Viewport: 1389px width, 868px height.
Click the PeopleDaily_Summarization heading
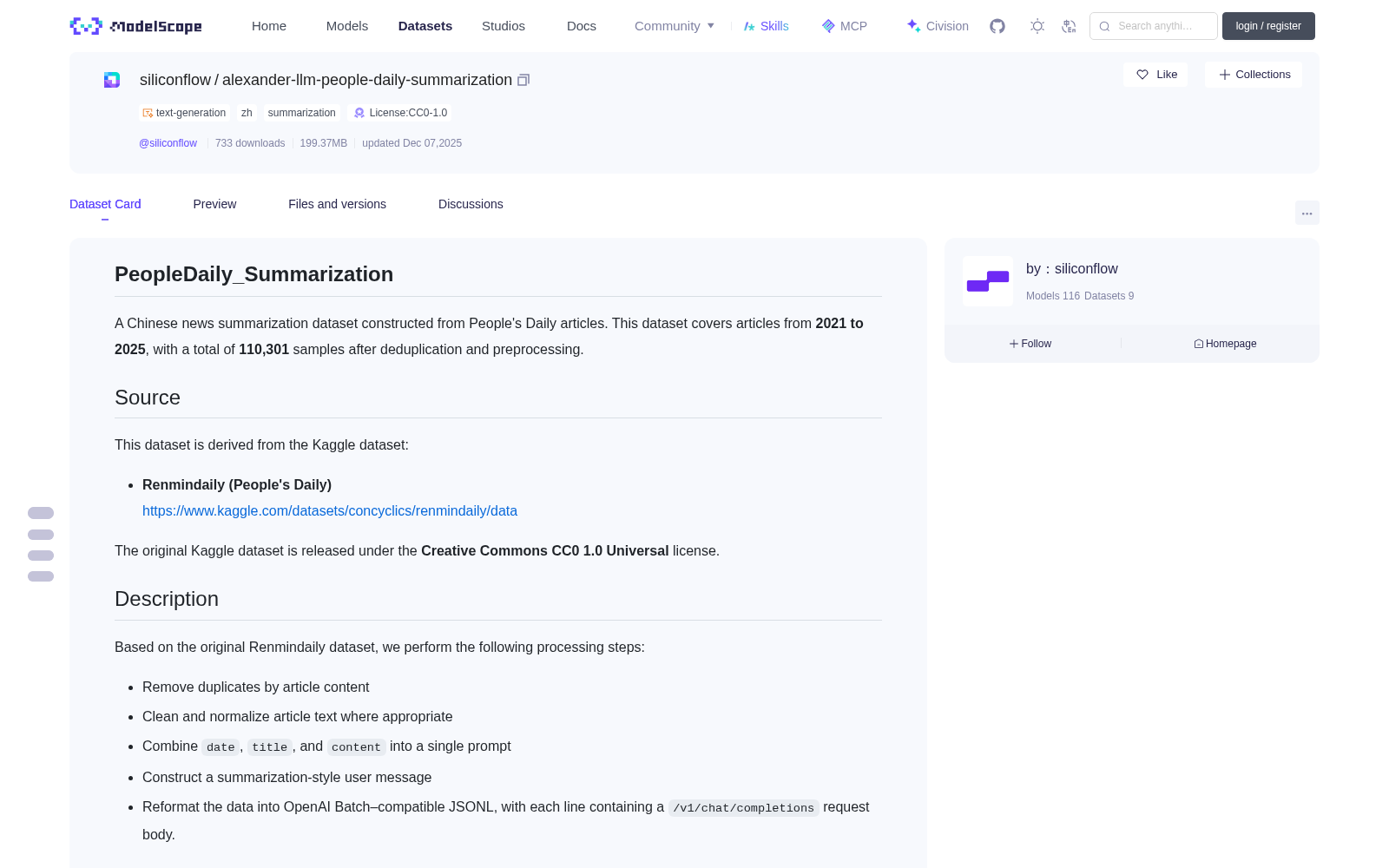pos(253,274)
